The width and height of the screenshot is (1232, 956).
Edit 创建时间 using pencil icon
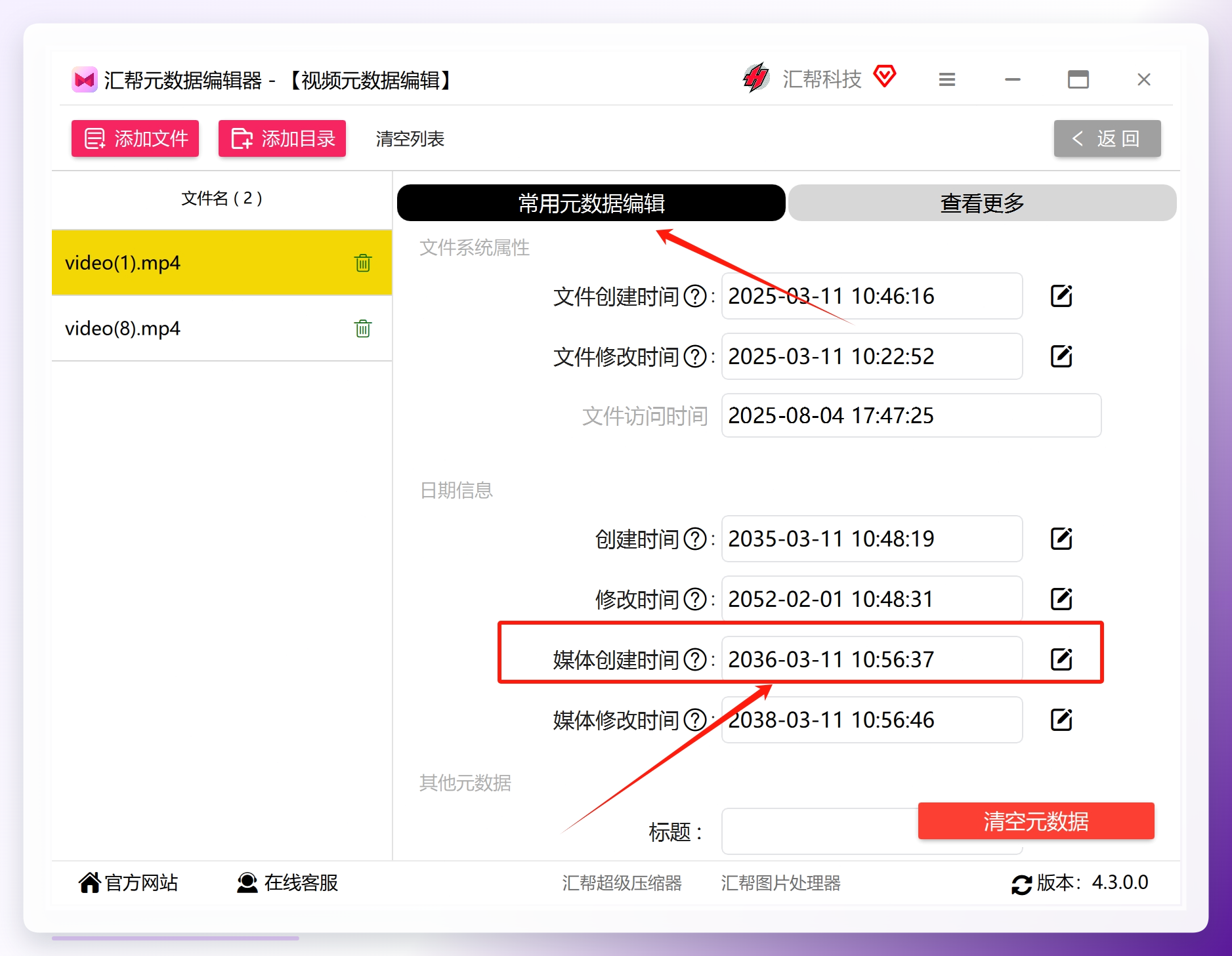click(x=1061, y=539)
